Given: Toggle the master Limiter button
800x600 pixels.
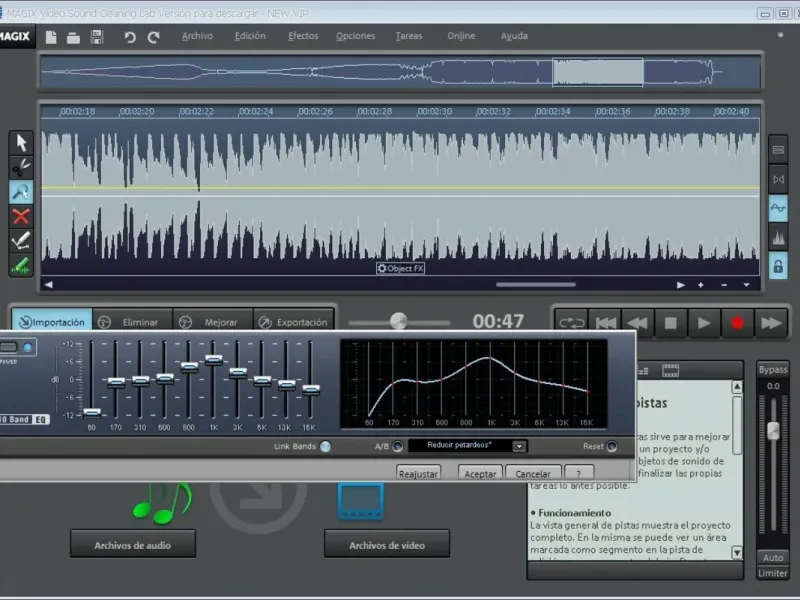Looking at the screenshot, I should point(773,573).
